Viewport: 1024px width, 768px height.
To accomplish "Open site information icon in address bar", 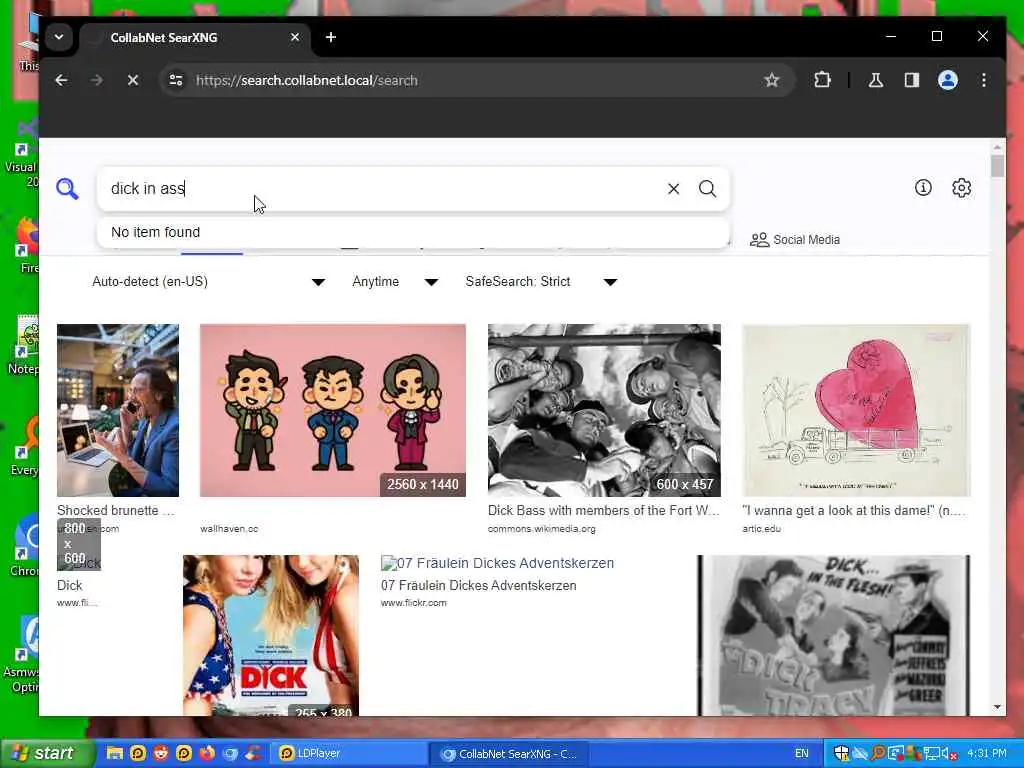I will (x=176, y=80).
